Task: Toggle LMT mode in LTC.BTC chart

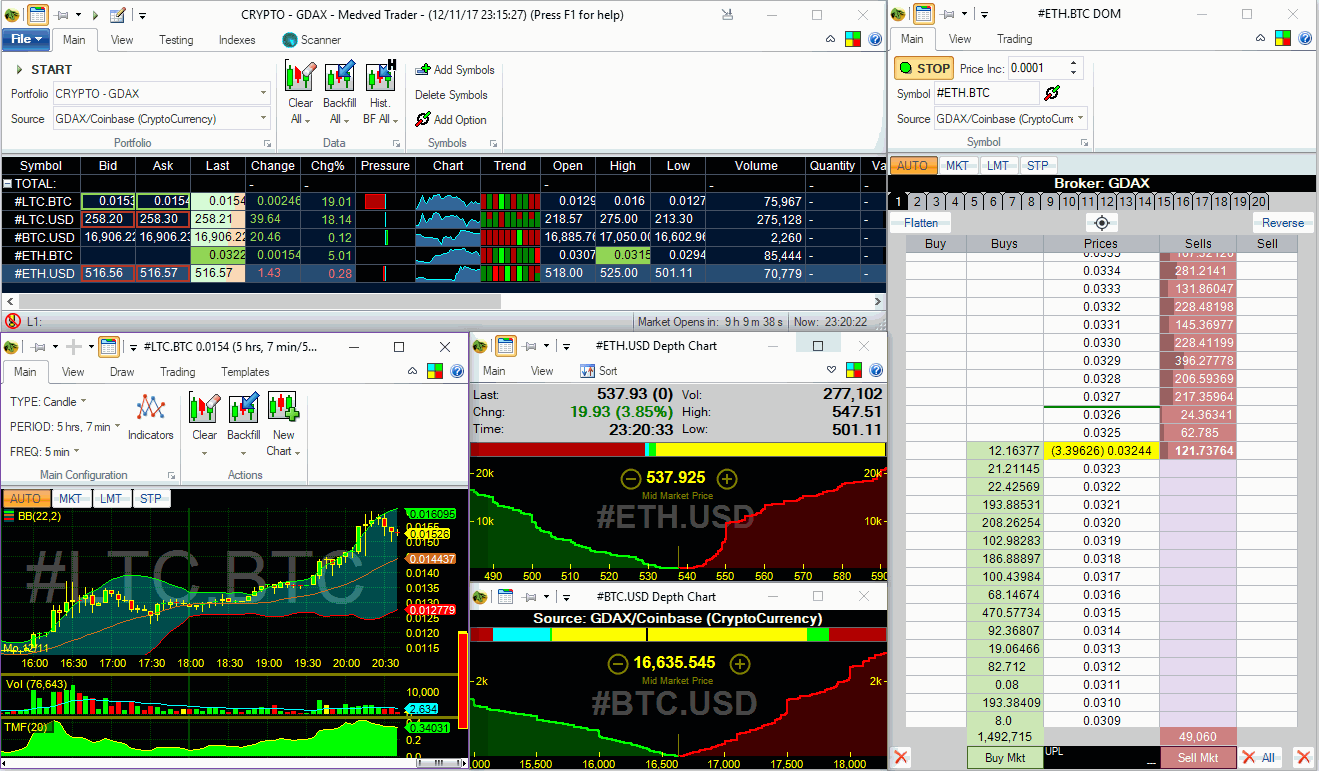Action: pos(111,498)
